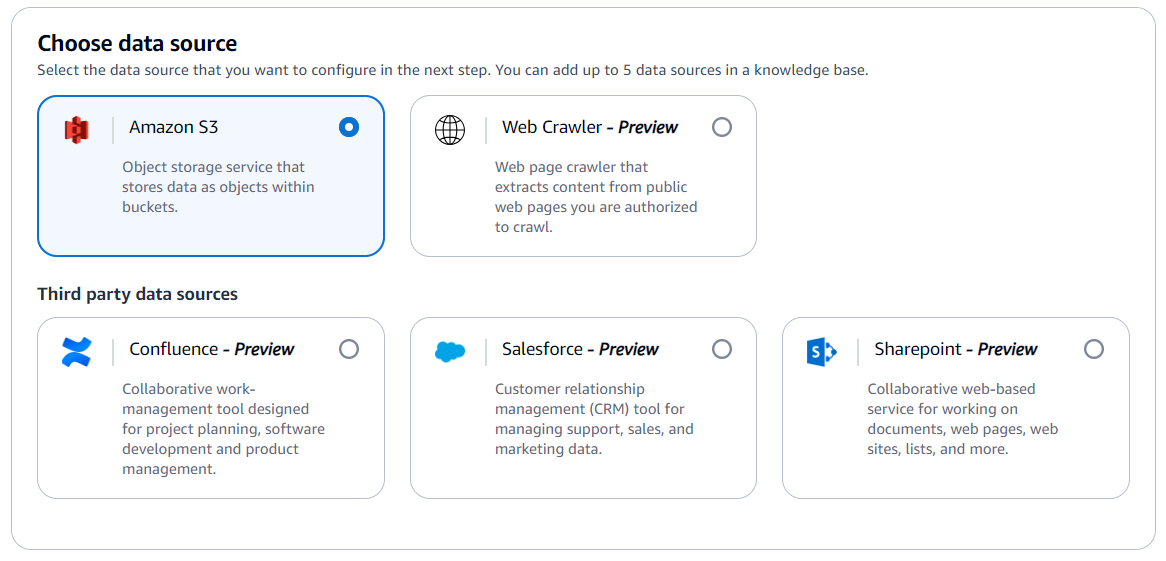This screenshot has width=1166, height=561.
Task: Click the Salesforce cloud logo icon
Action: tap(450, 351)
